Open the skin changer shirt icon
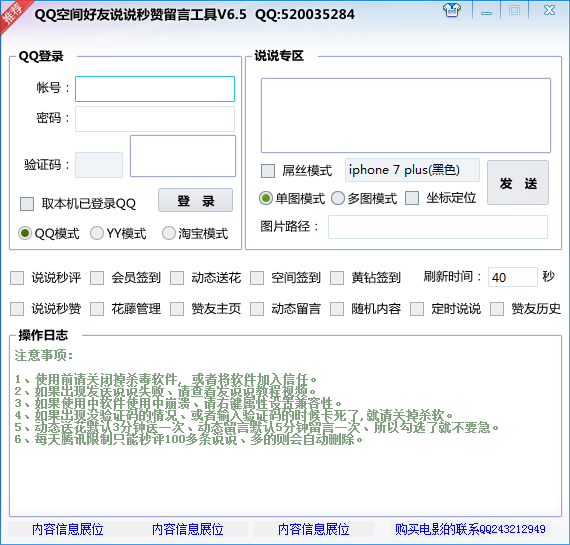The image size is (570, 545). 452,10
